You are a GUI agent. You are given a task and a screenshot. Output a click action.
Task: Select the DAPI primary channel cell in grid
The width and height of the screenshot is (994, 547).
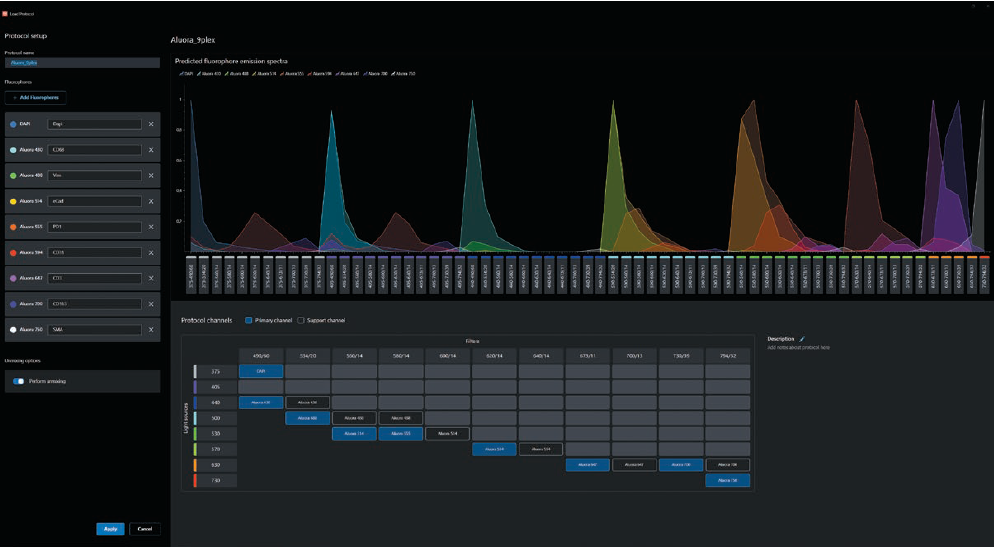tap(260, 371)
